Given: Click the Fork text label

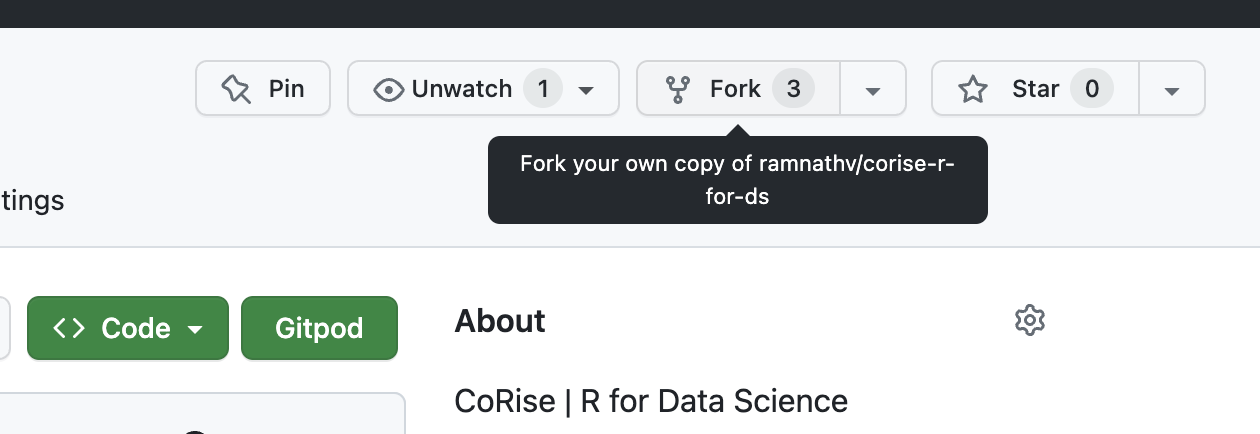Looking at the screenshot, I should point(735,89).
